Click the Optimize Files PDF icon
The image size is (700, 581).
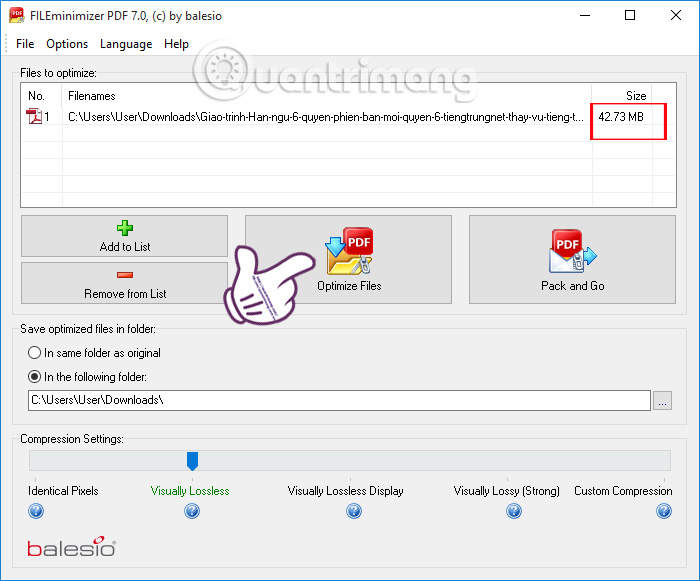(349, 251)
